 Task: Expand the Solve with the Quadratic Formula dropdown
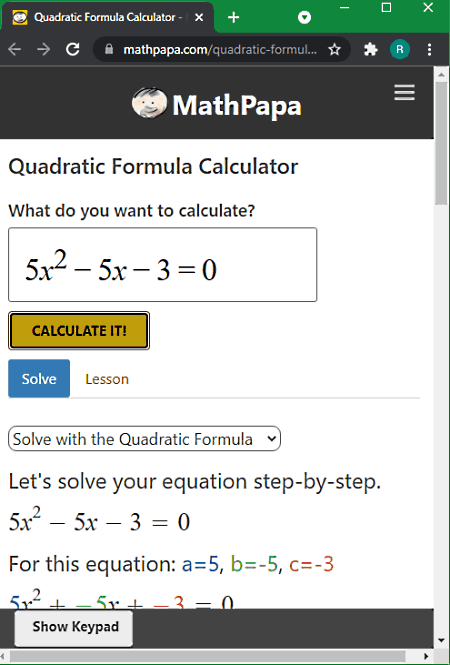coord(144,439)
